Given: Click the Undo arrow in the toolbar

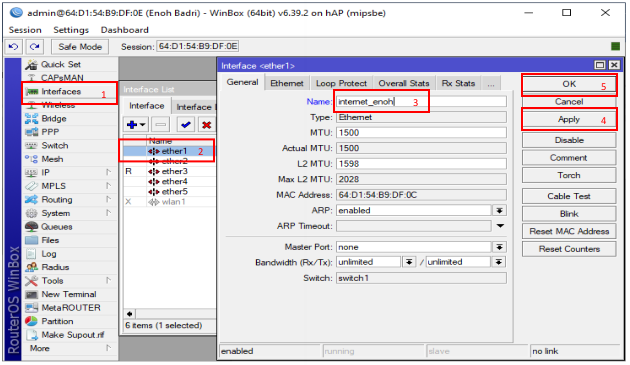Looking at the screenshot, I should [x=13, y=47].
